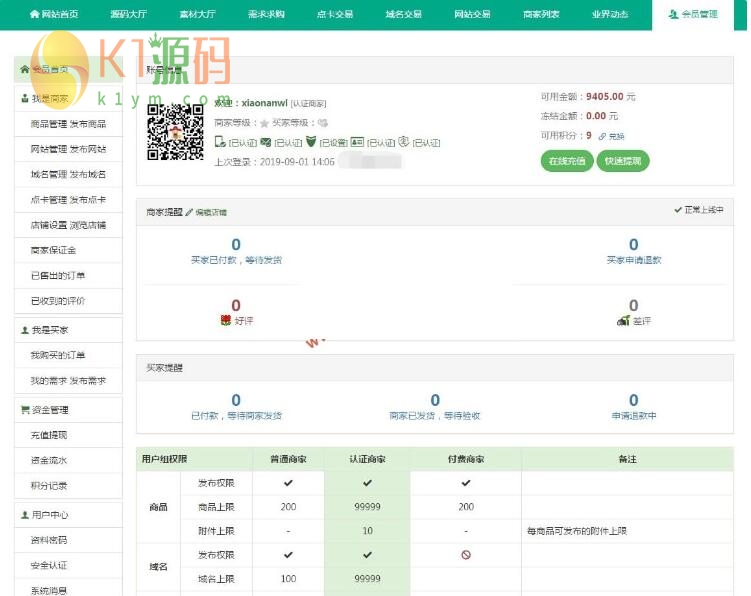Click the house icon next to 会员首页
The image size is (751, 596).
25,69
